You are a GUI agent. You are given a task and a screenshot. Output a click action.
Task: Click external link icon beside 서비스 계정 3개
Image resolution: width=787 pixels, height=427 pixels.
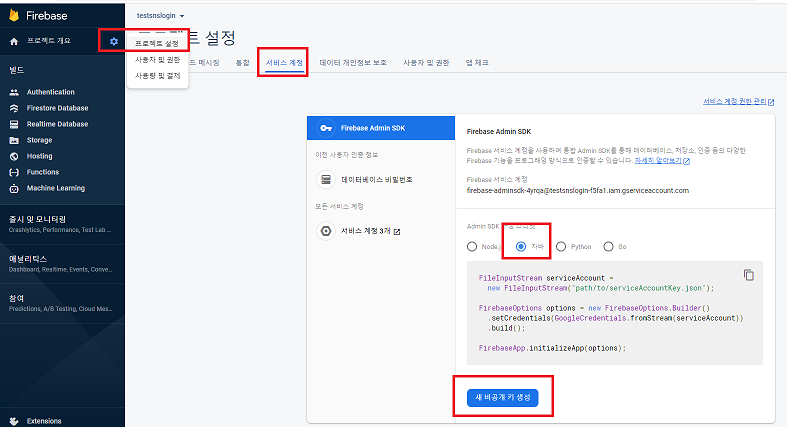(397, 231)
